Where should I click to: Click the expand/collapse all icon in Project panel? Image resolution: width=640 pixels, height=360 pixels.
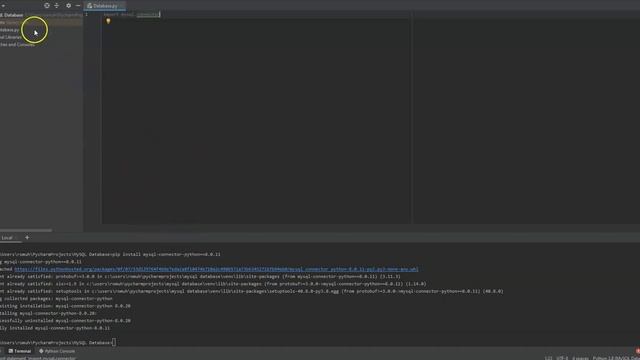[57, 6]
